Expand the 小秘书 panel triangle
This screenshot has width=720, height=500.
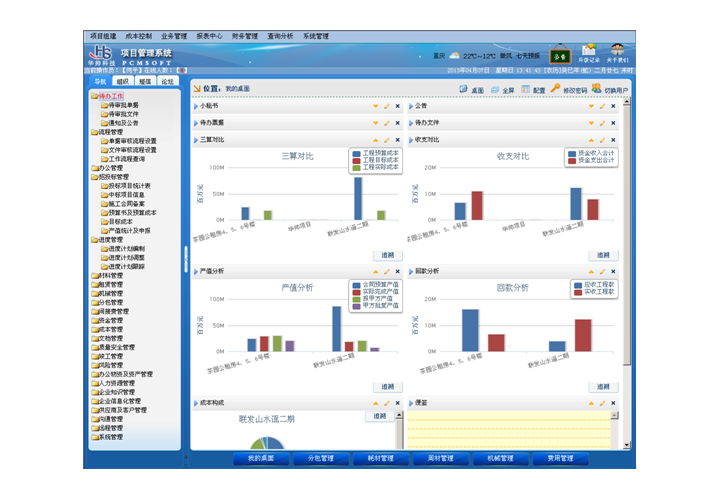coord(195,106)
